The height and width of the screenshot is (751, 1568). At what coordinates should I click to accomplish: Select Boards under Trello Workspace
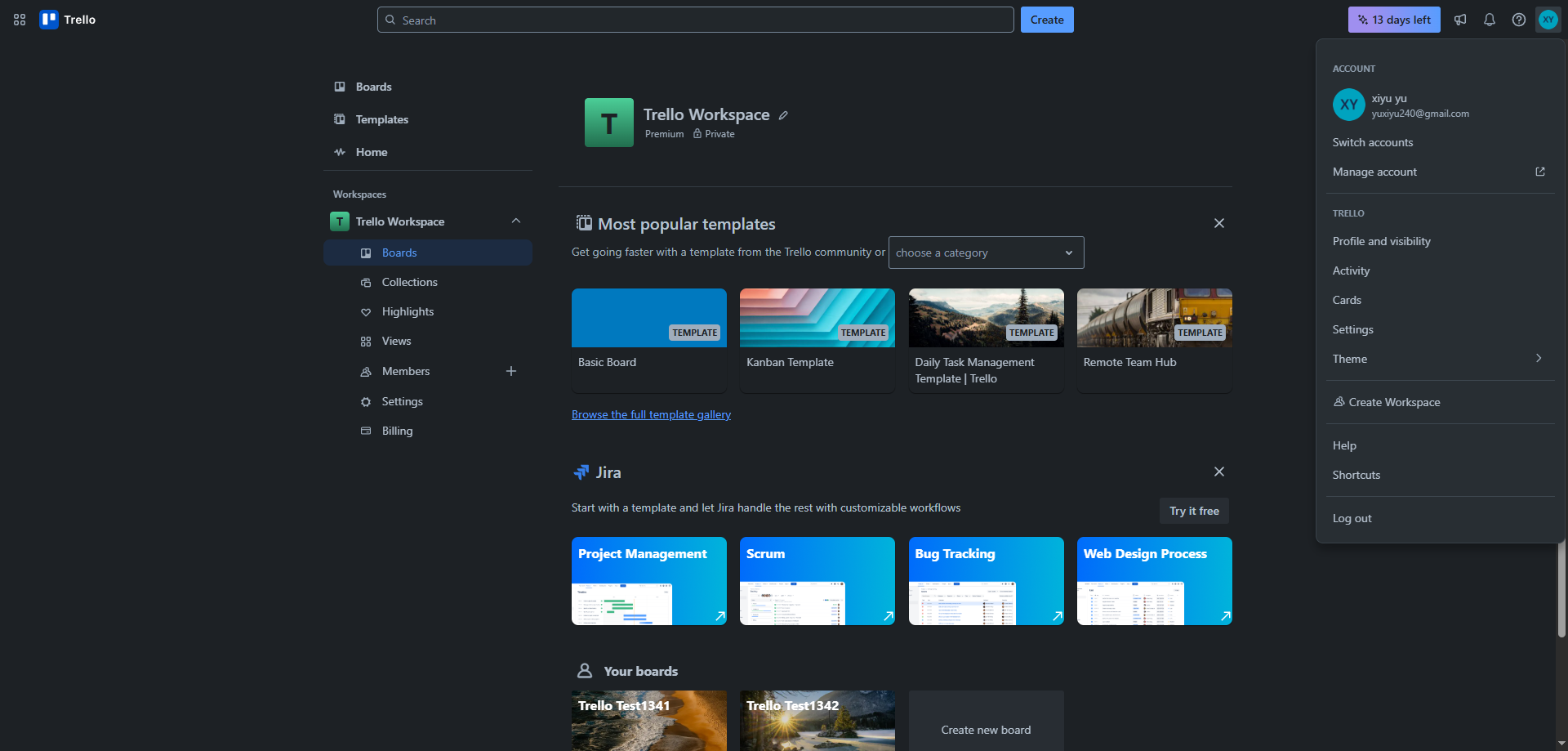tap(428, 253)
